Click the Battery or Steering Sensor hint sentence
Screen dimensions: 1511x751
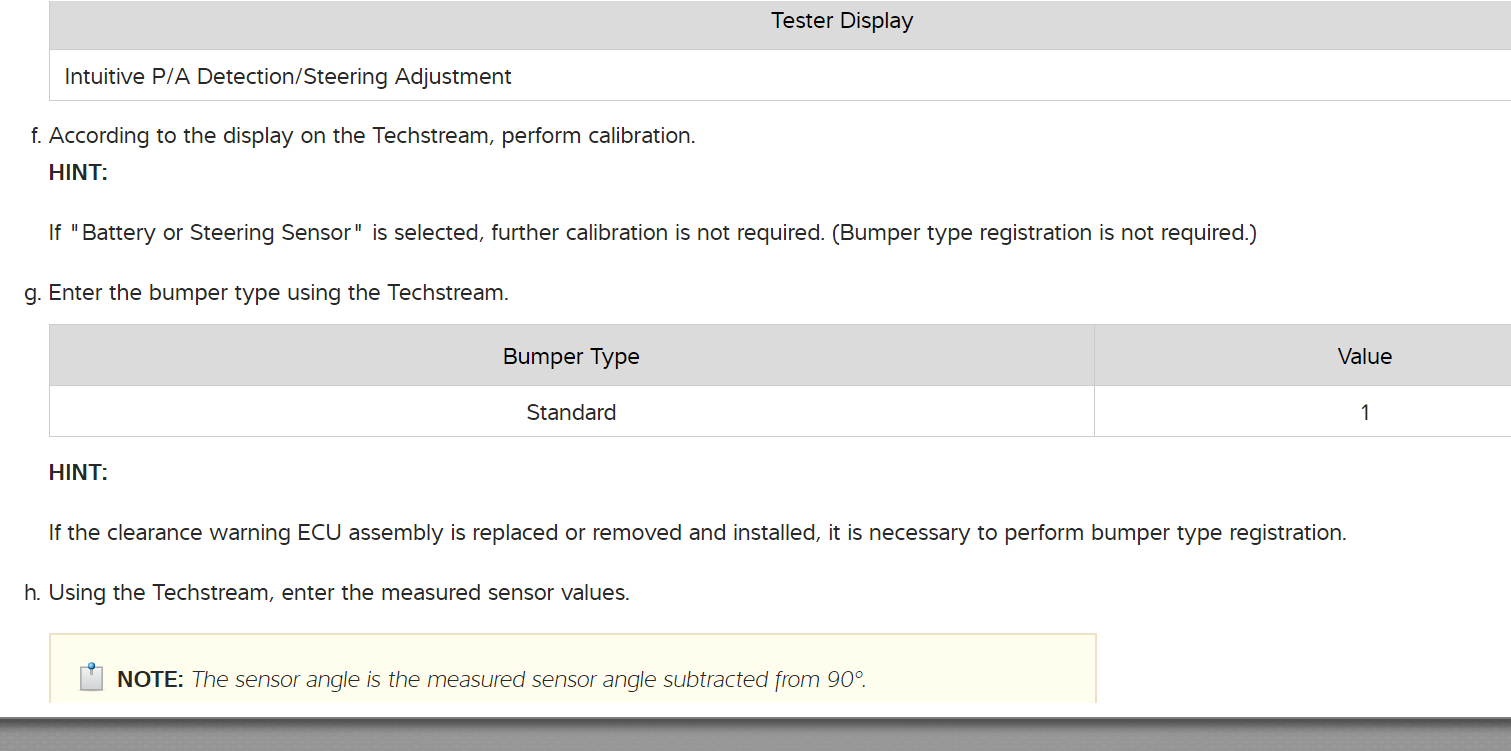[652, 233]
